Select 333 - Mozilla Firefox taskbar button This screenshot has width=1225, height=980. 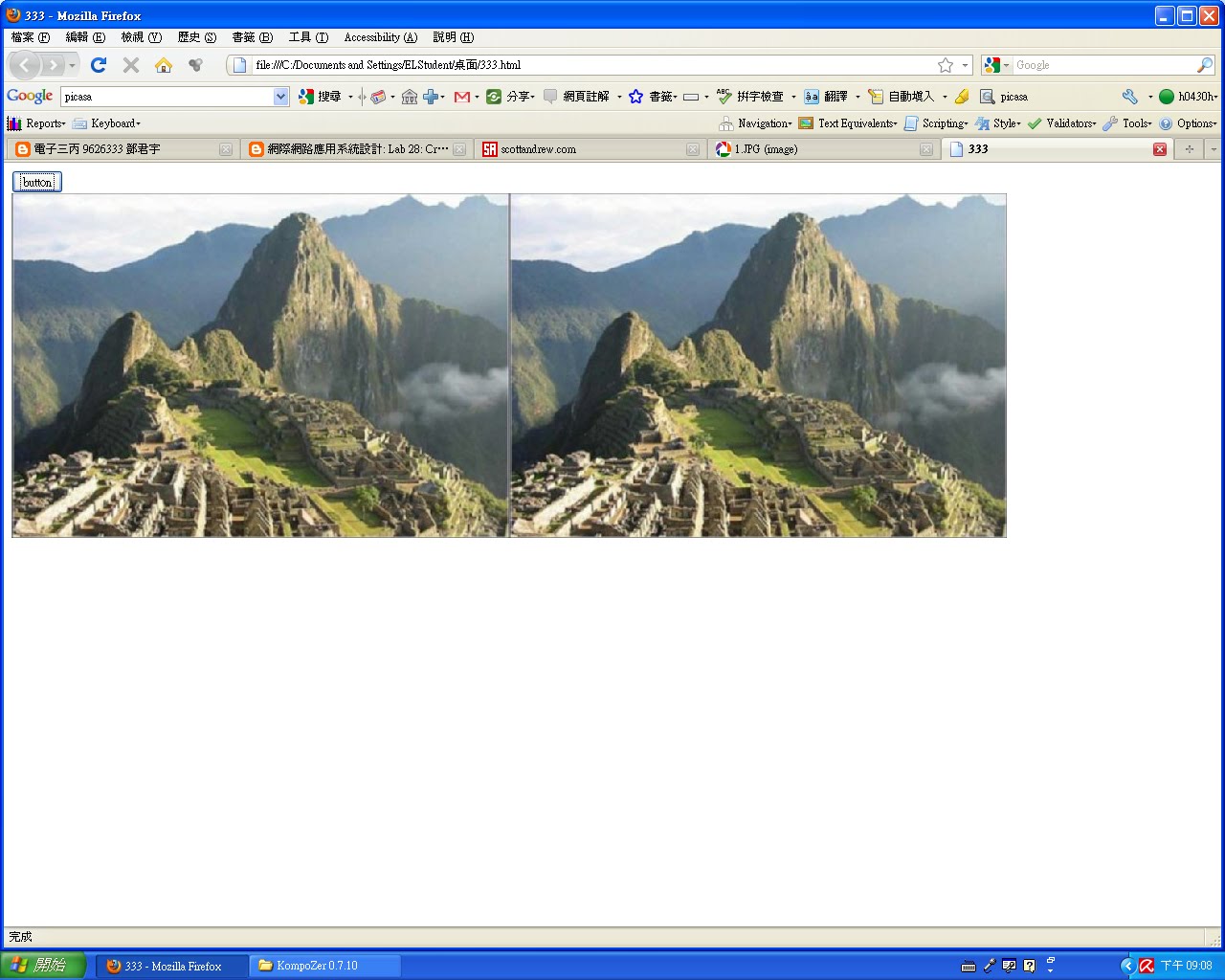[171, 966]
